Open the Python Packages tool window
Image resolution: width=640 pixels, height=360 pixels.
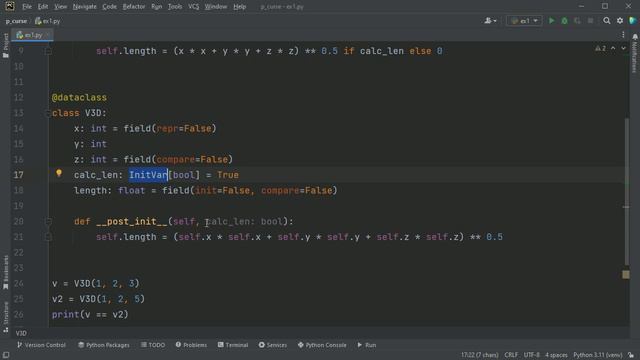tap(104, 345)
